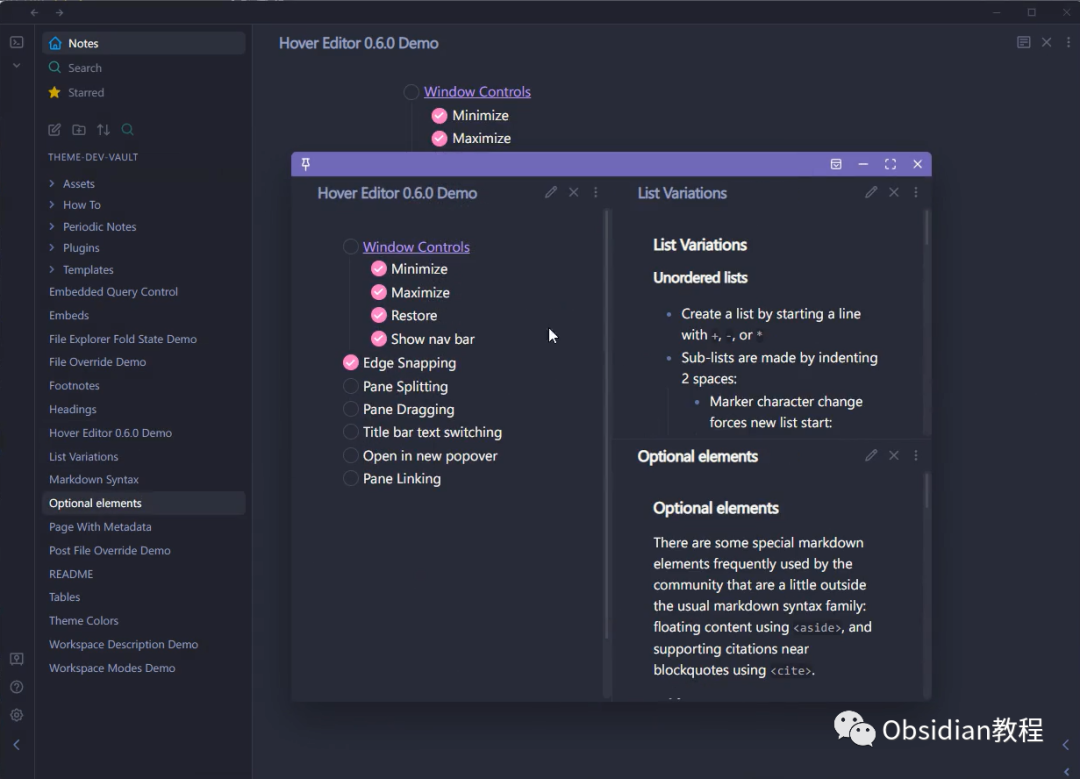
Task: Open the Footnotes note
Action: (74, 386)
